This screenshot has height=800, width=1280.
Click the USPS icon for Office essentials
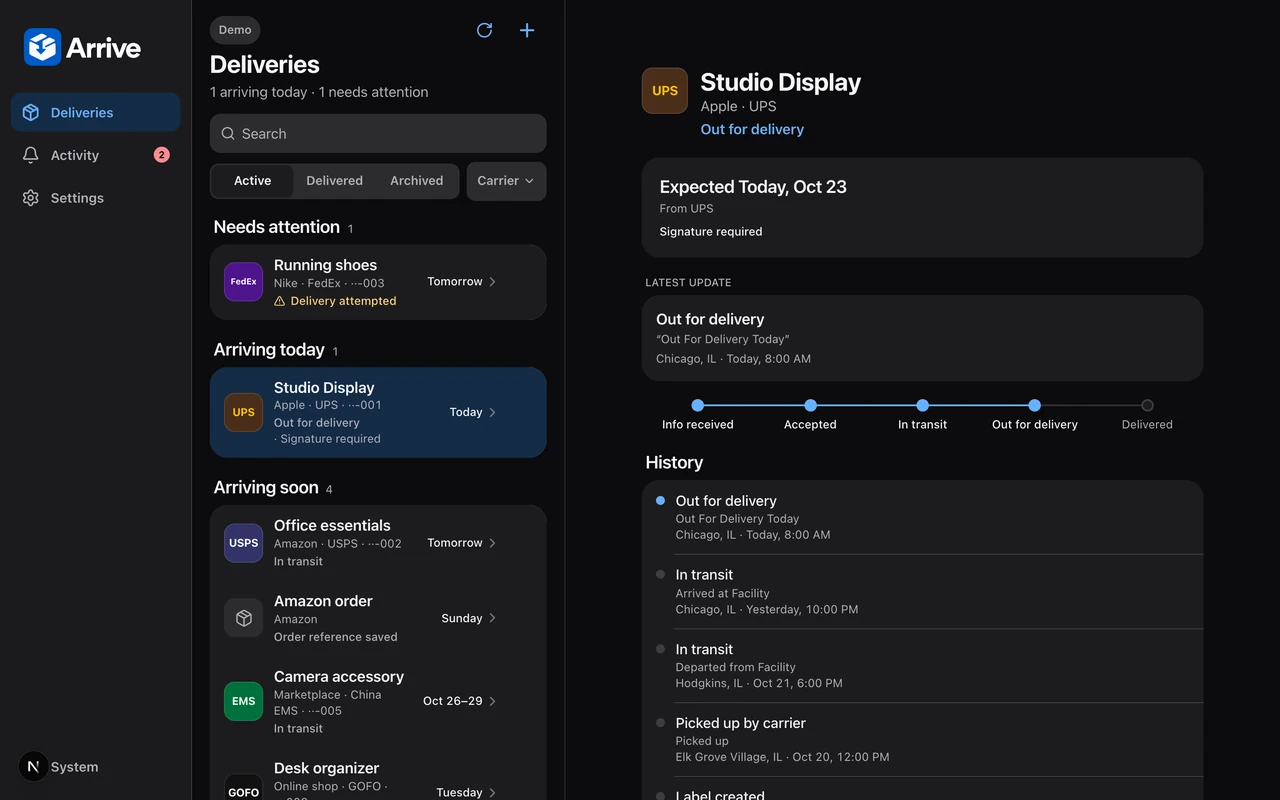(243, 543)
